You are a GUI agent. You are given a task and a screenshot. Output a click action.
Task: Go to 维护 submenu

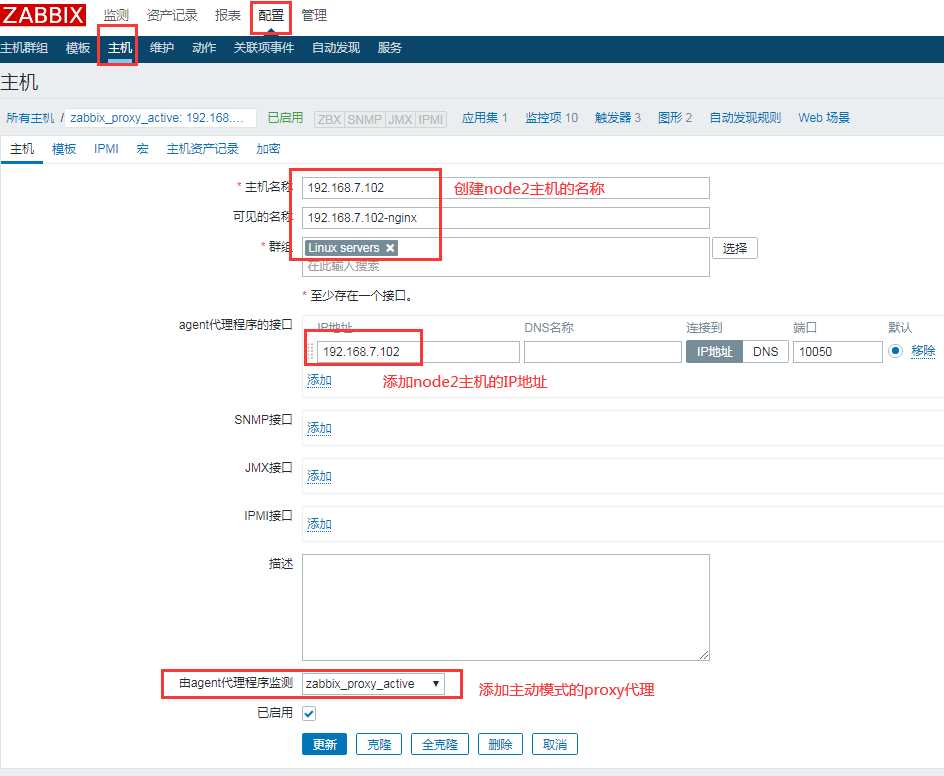(x=162, y=48)
